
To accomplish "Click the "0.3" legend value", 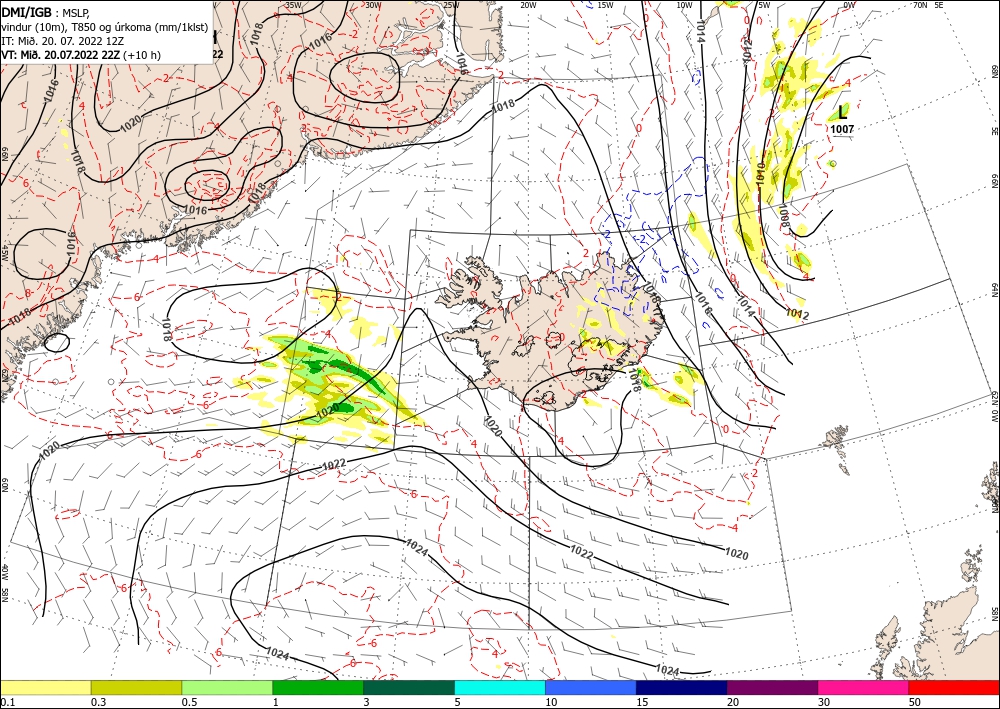I will point(98,702).
